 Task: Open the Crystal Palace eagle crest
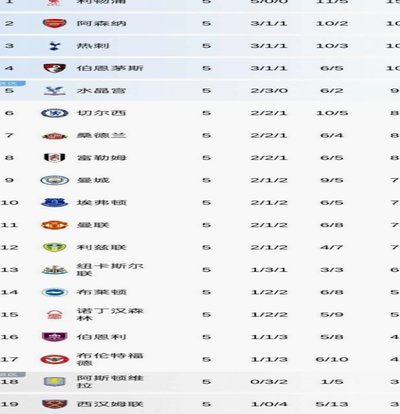click(x=55, y=90)
